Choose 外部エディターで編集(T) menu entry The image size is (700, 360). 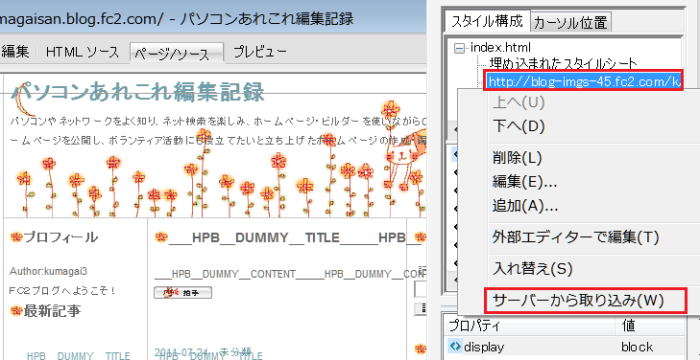tap(575, 237)
